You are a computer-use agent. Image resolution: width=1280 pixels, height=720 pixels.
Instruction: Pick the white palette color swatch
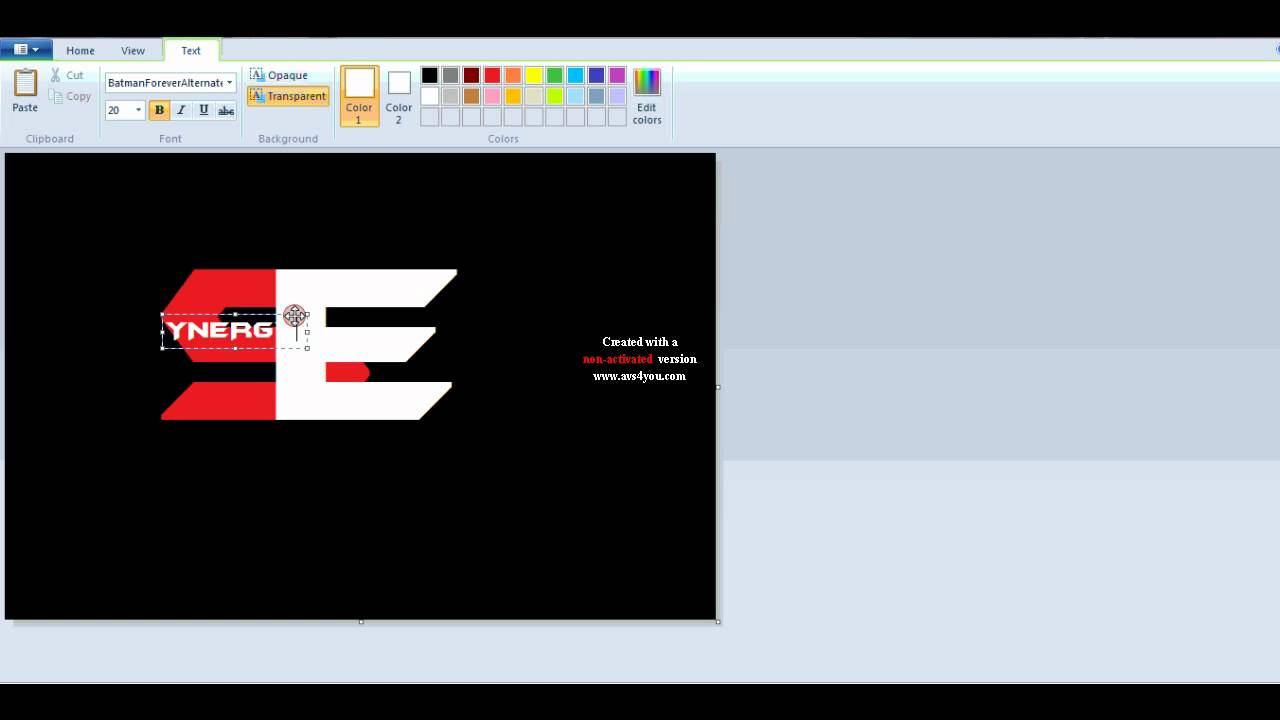[x=430, y=96]
